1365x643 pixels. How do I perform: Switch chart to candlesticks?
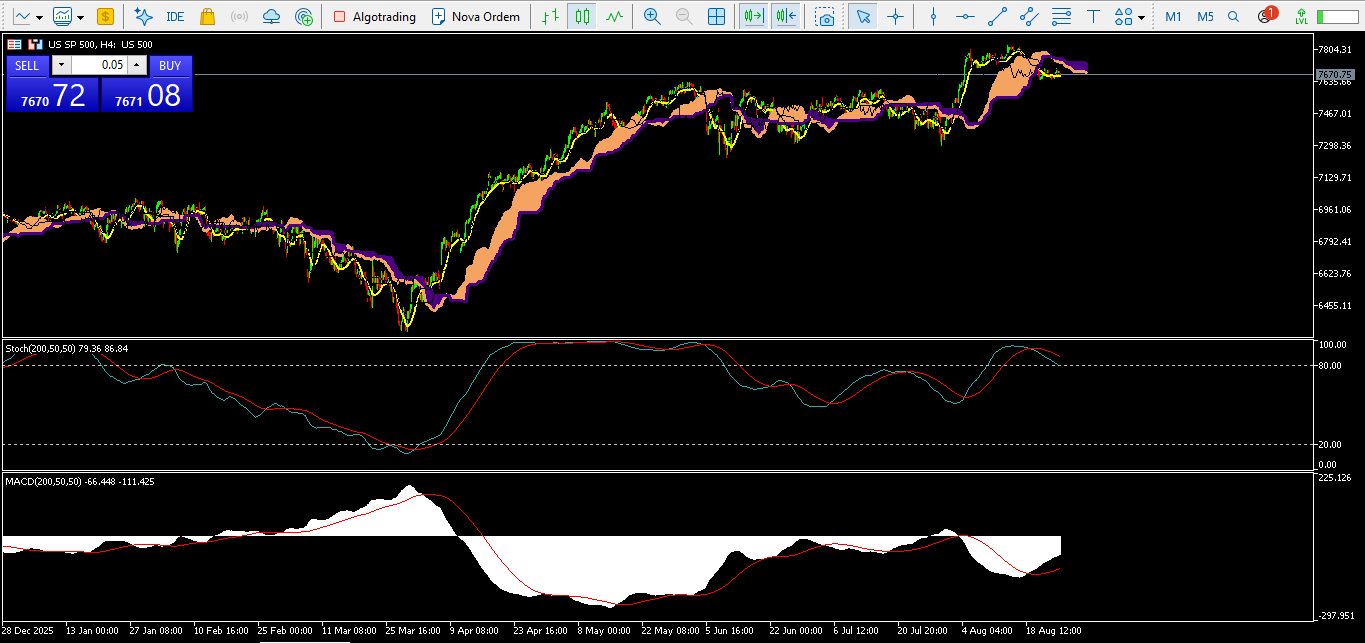[x=582, y=16]
